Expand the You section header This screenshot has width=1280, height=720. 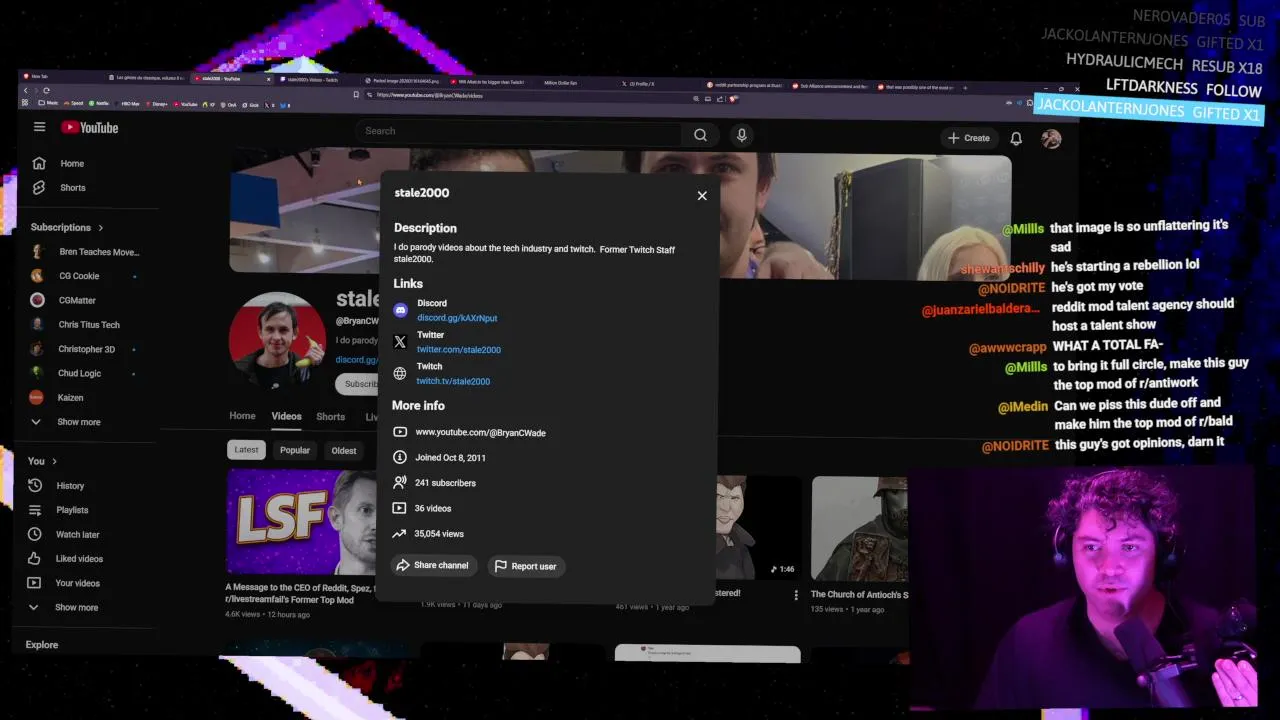(42, 461)
